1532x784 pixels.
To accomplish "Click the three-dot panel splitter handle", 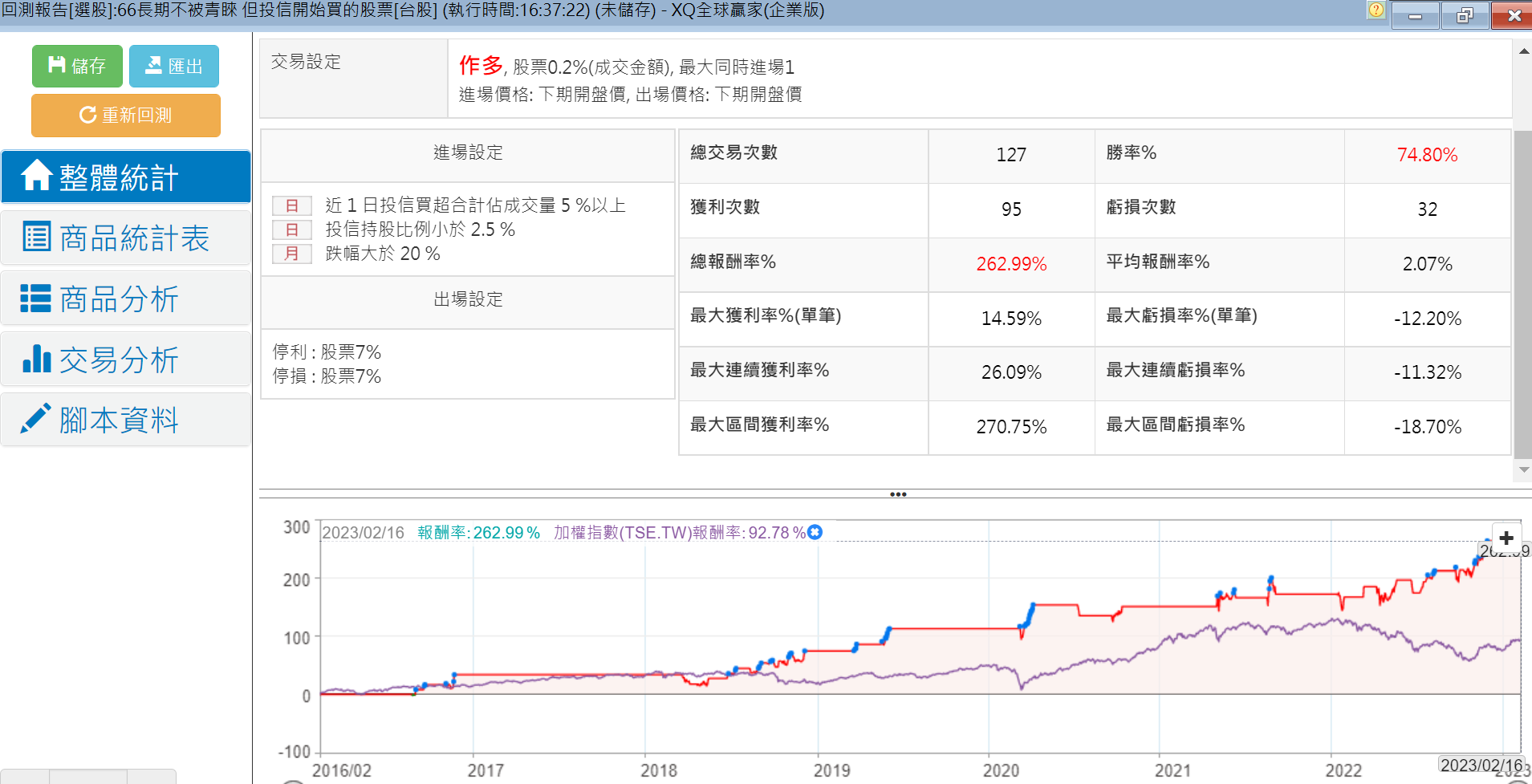I will tap(898, 494).
